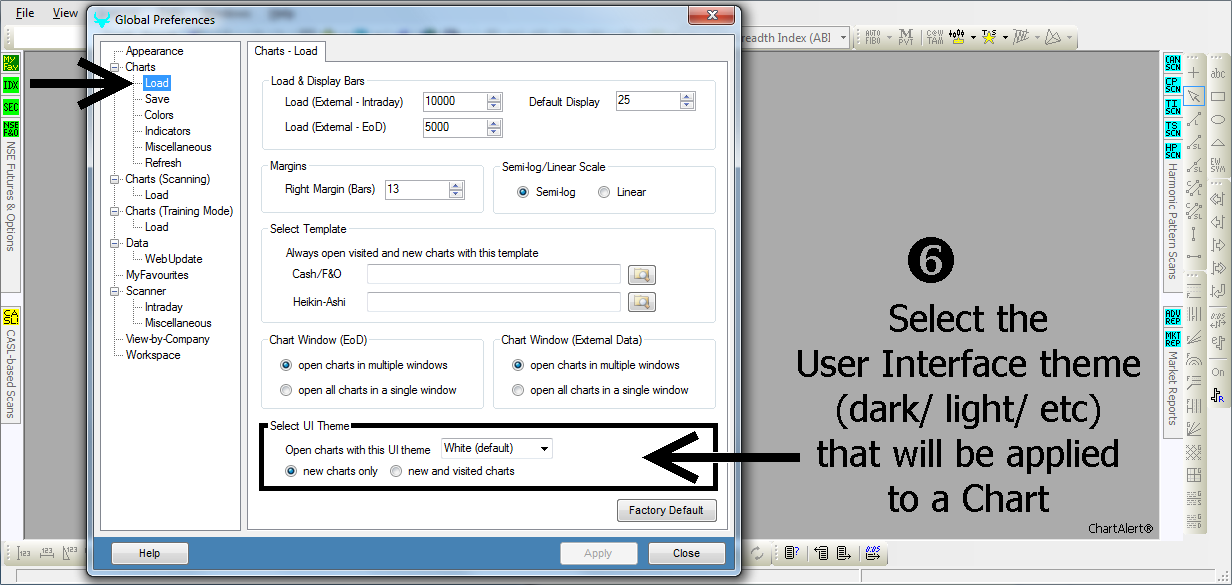Viewport: 1232px width, 585px height.
Task: Collapse the Charts tree node
Action: 114,67
